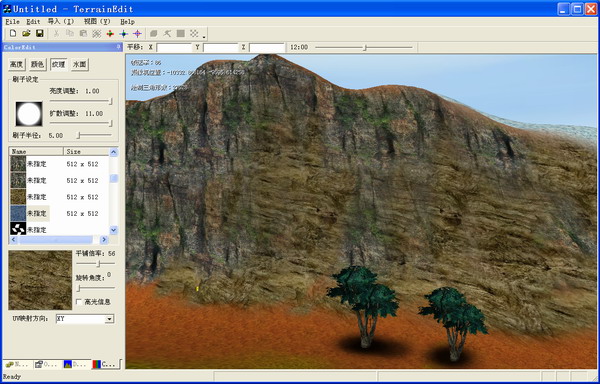This screenshot has width=600, height=384.
Task: Adjust the 刷子半径 brush radius slider
Action: pos(94,135)
